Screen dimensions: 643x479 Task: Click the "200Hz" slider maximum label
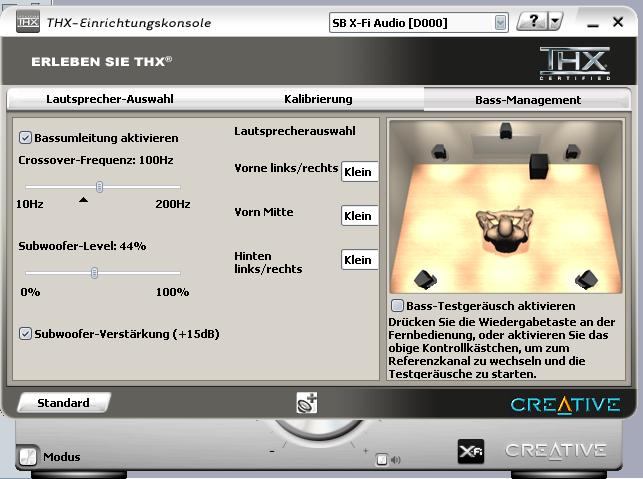[173, 204]
